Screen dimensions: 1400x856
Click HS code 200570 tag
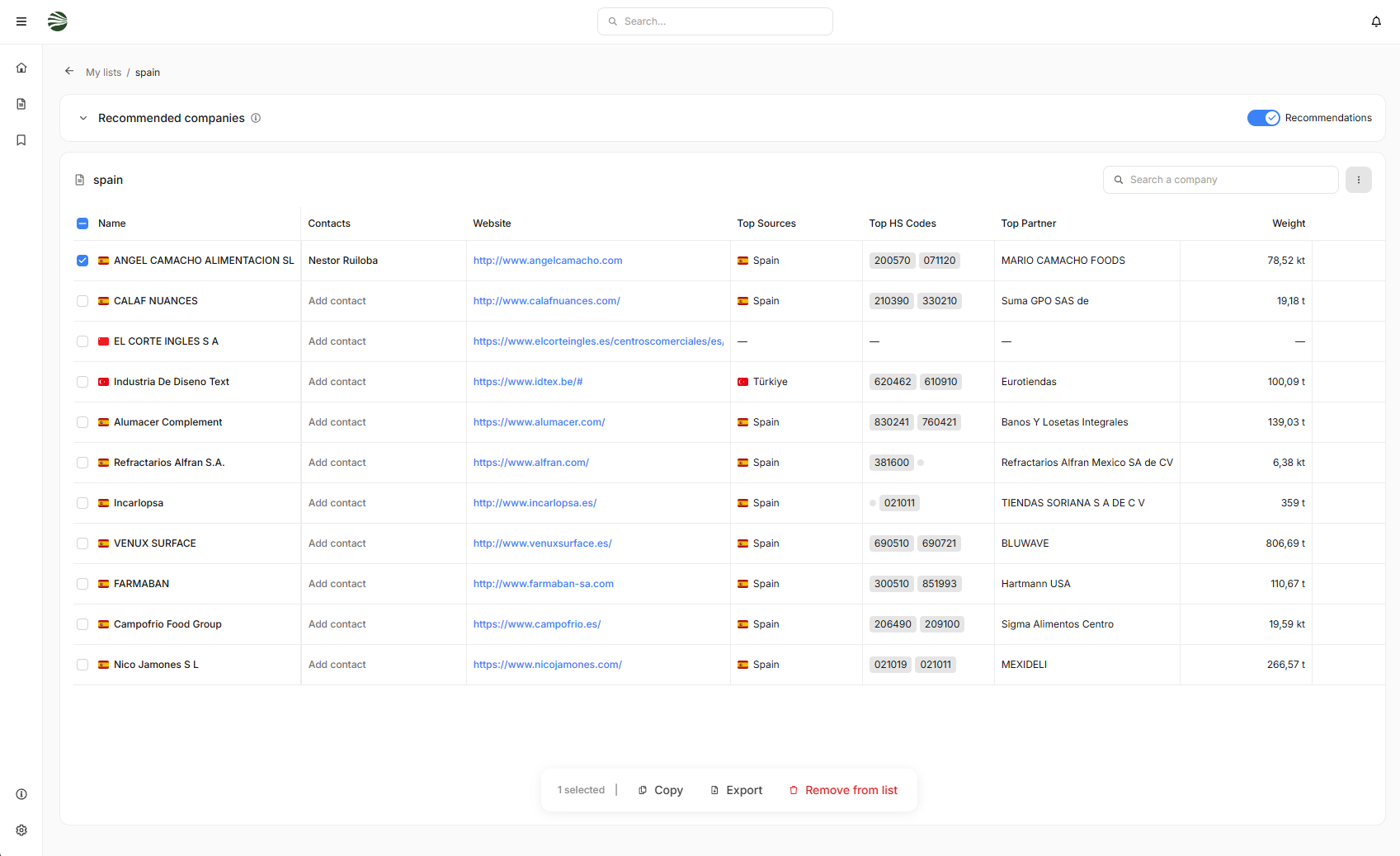pos(892,261)
